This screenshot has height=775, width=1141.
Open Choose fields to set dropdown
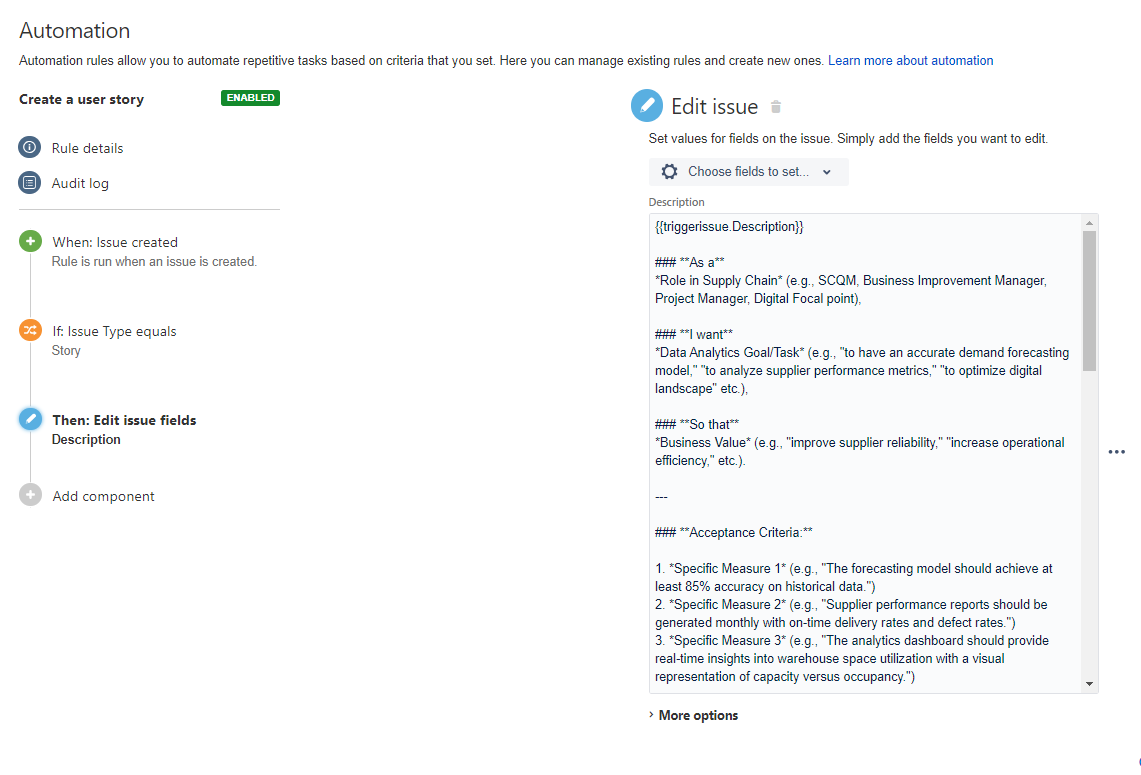pyautogui.click(x=748, y=172)
